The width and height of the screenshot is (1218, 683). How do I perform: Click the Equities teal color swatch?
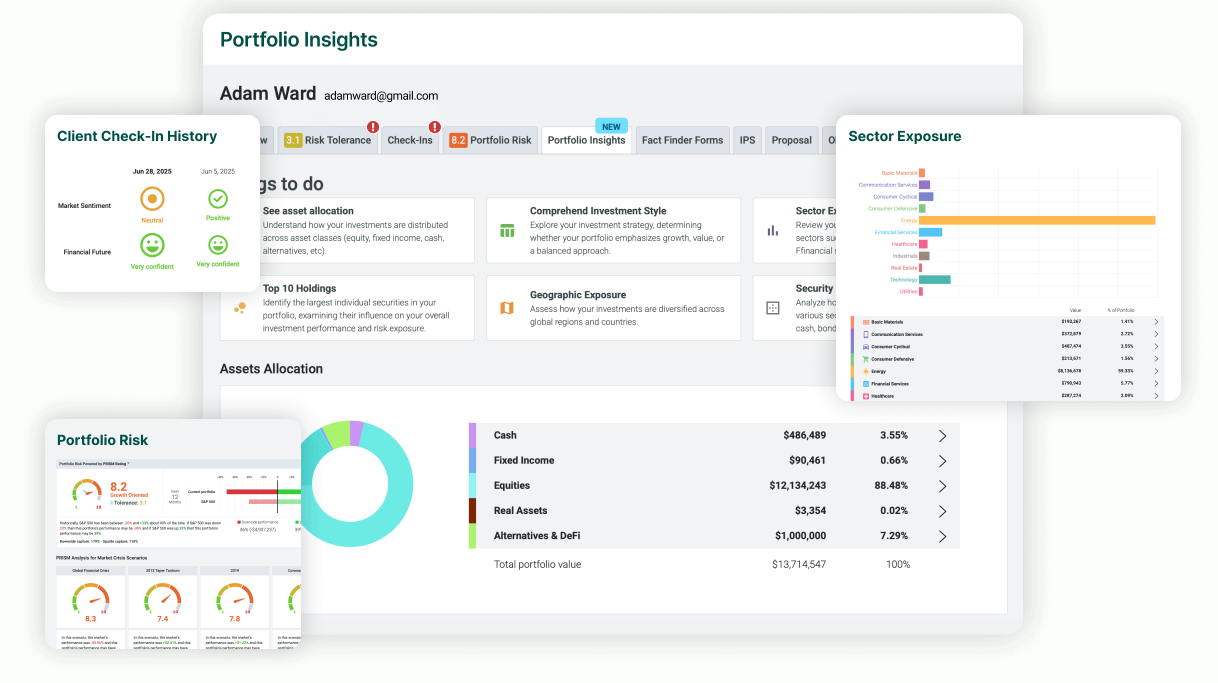tap(472, 485)
